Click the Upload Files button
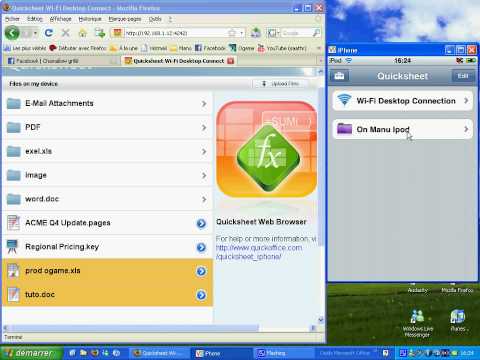 [x=280, y=84]
